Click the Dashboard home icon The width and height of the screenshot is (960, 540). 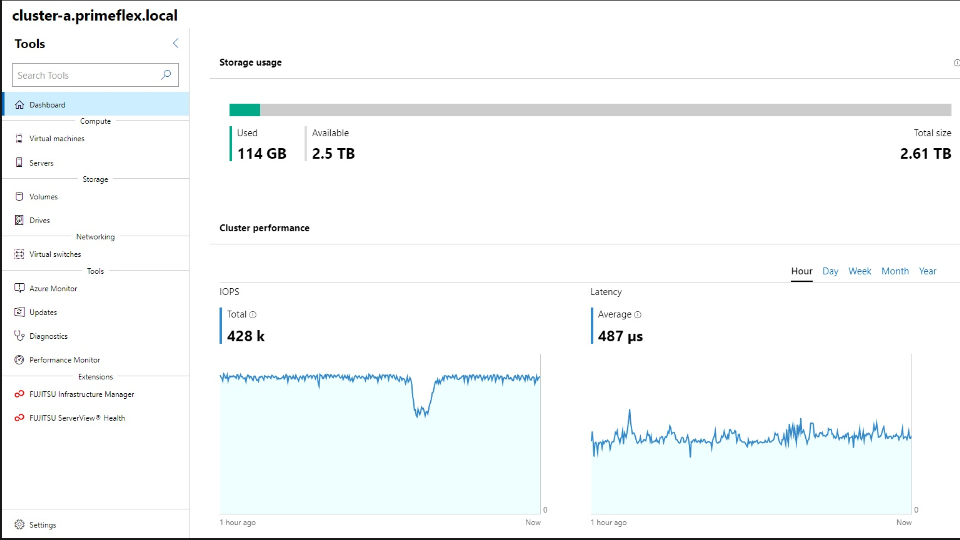(x=19, y=105)
